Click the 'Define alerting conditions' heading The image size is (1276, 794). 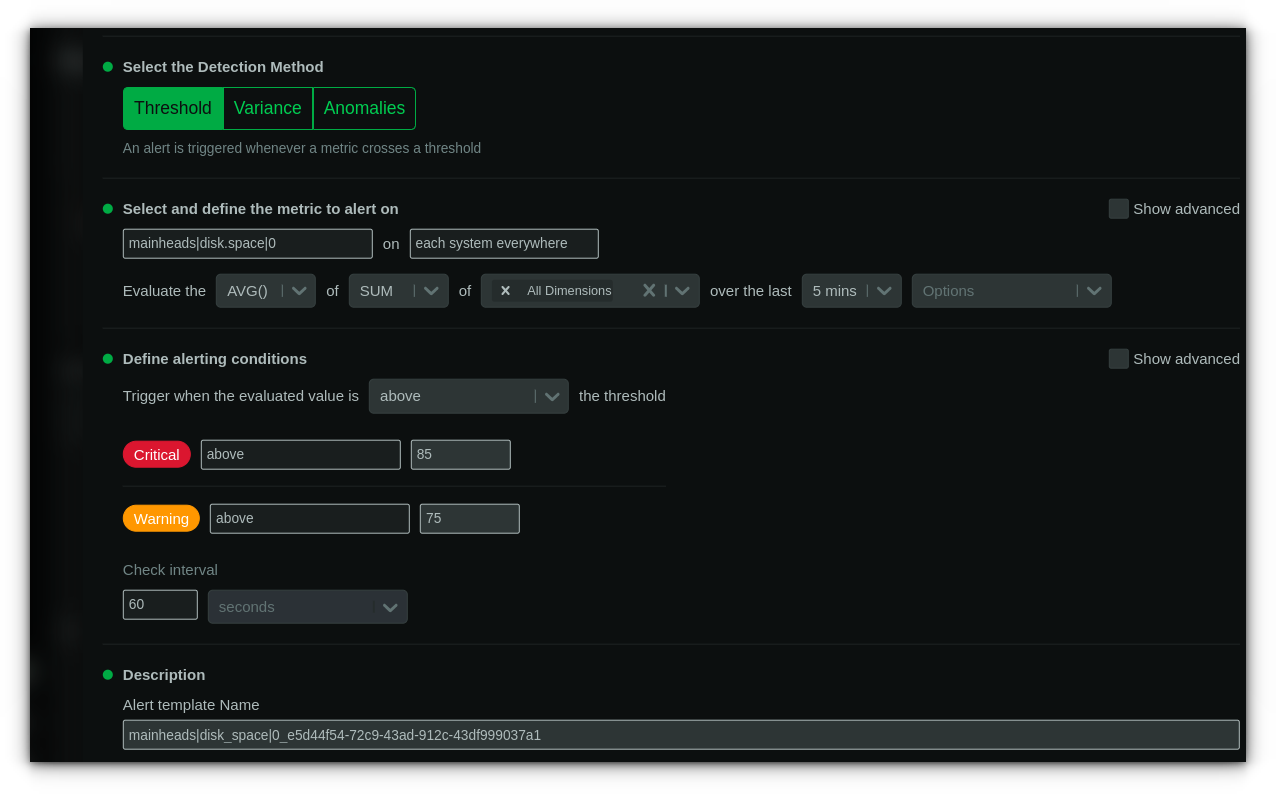(215, 359)
